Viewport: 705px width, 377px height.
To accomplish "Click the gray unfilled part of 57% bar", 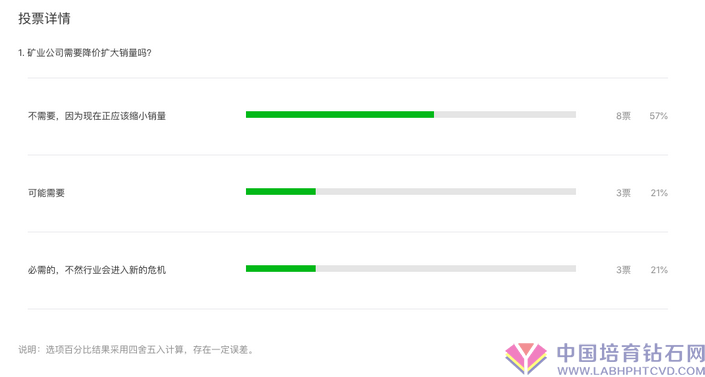I will (x=505, y=115).
